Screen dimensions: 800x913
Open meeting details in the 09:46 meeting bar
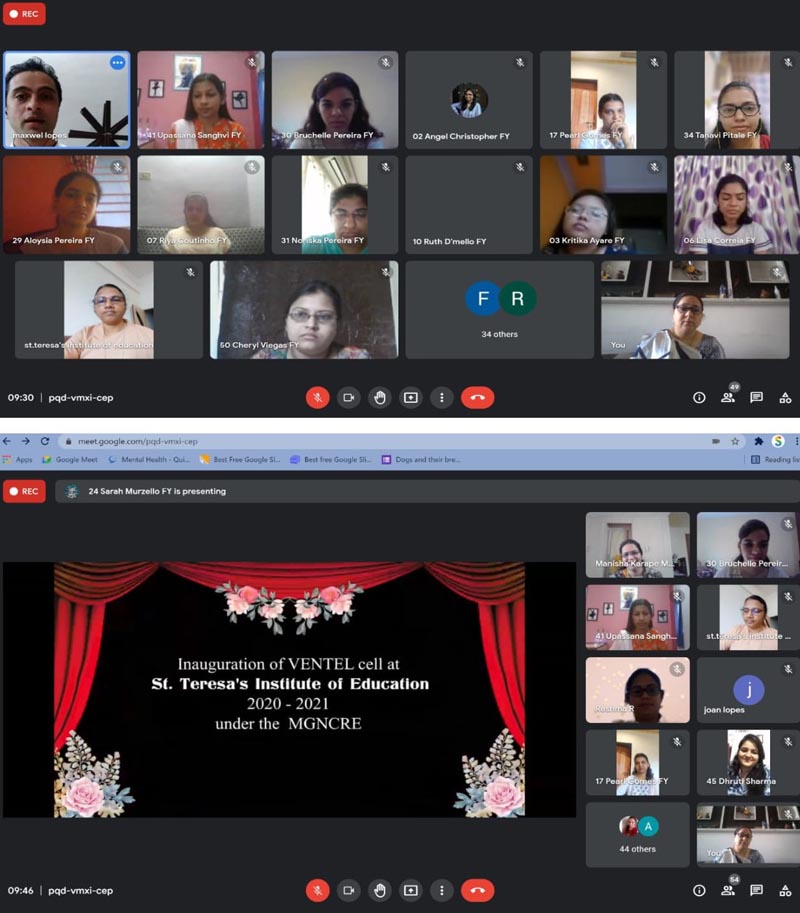[x=699, y=890]
